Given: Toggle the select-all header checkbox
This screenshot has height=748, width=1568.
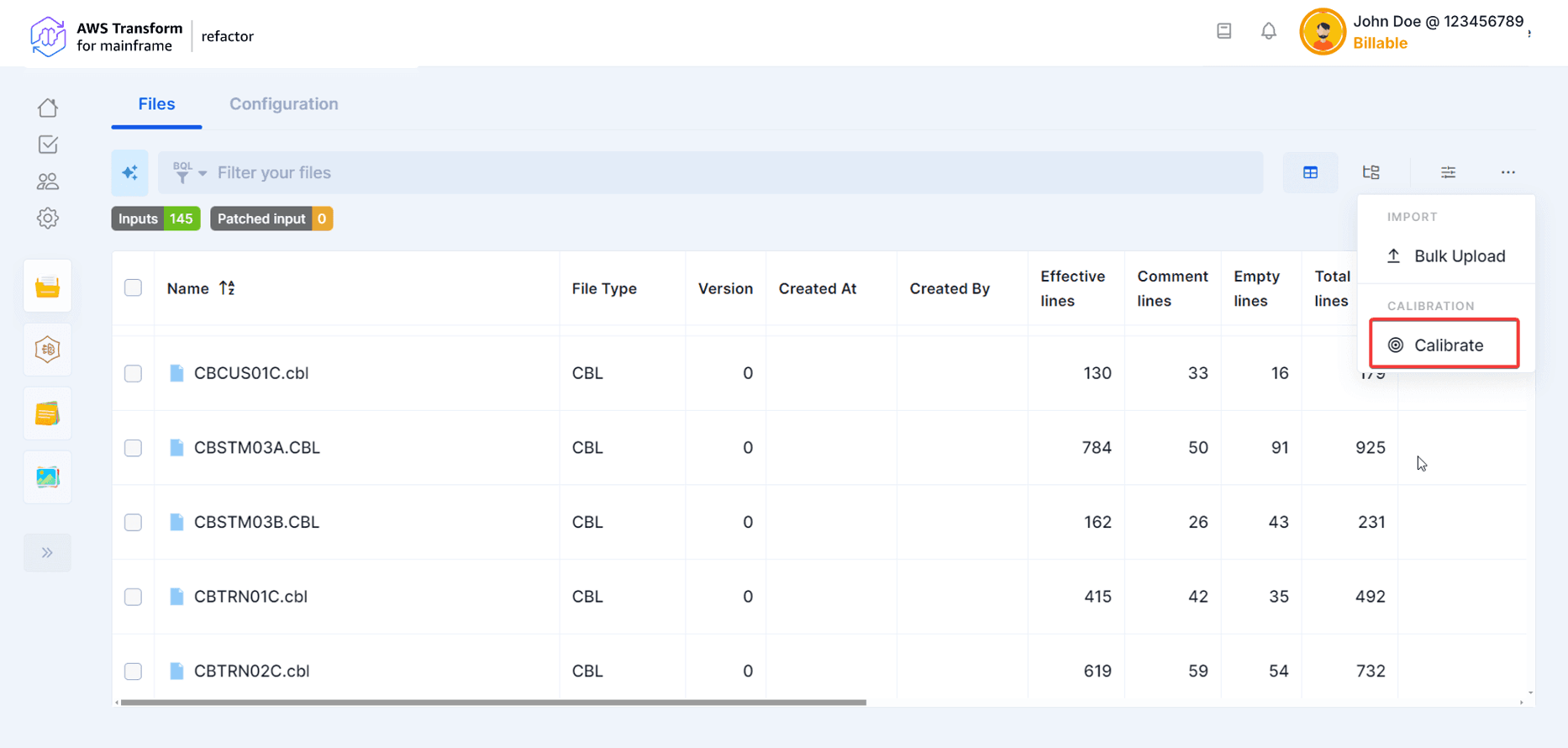Looking at the screenshot, I should [134, 288].
